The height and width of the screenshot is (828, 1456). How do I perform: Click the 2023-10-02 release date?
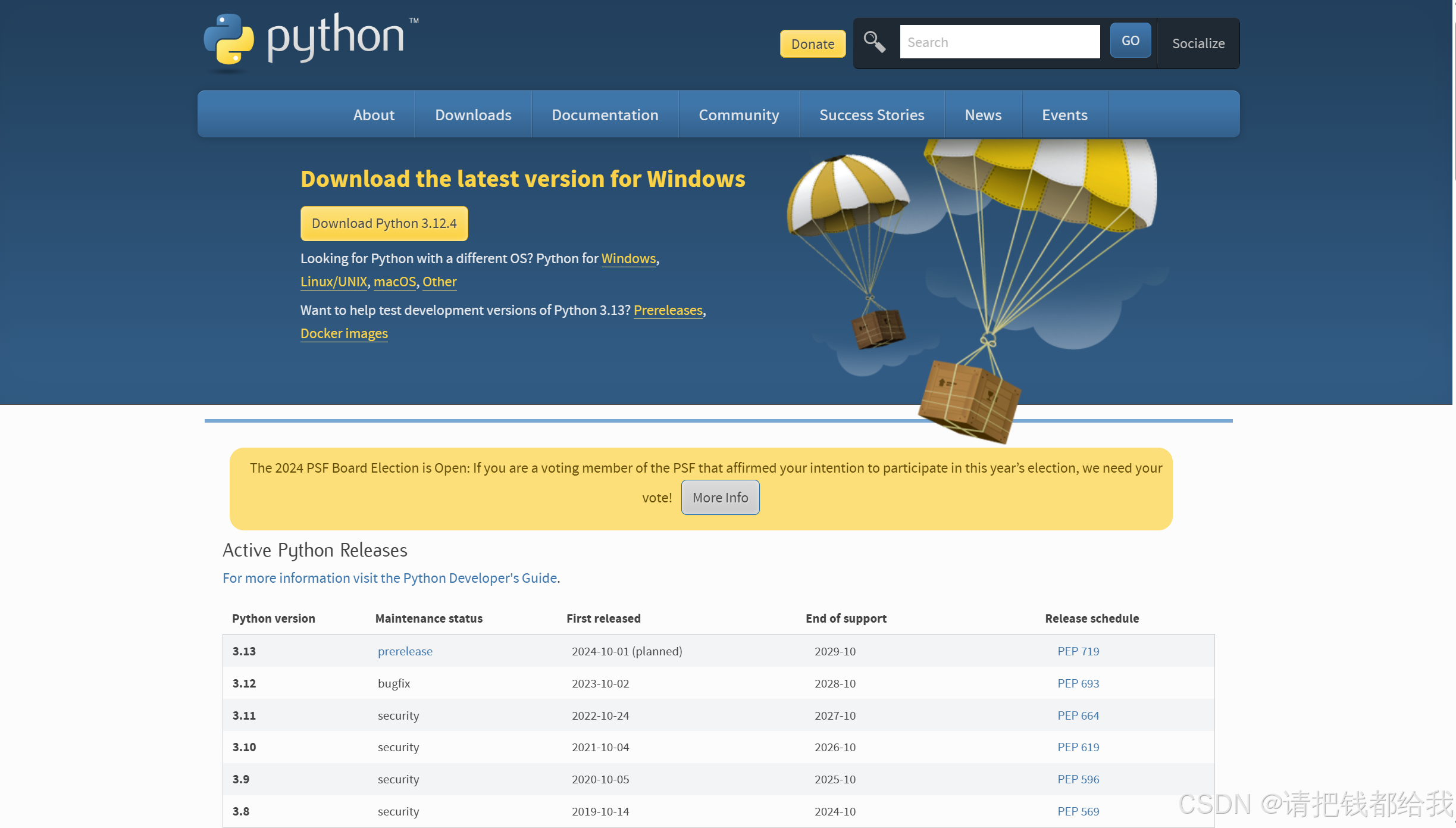[x=600, y=683]
